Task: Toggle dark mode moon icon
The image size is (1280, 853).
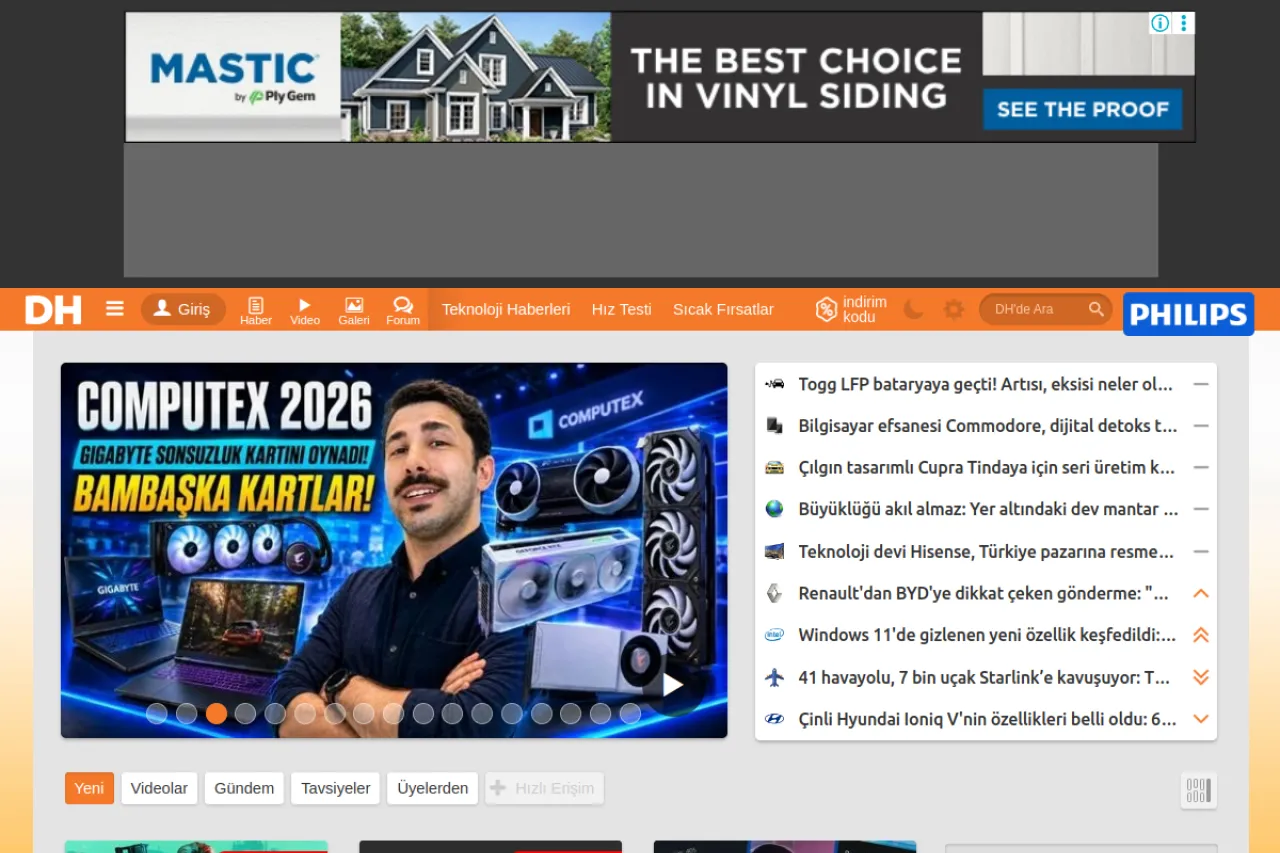Action: pyautogui.click(x=913, y=309)
